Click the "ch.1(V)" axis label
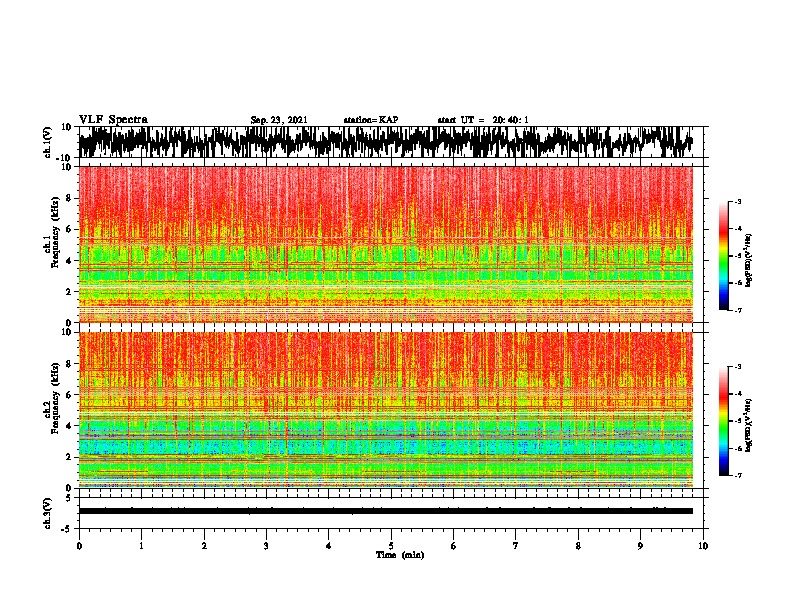 [48, 142]
